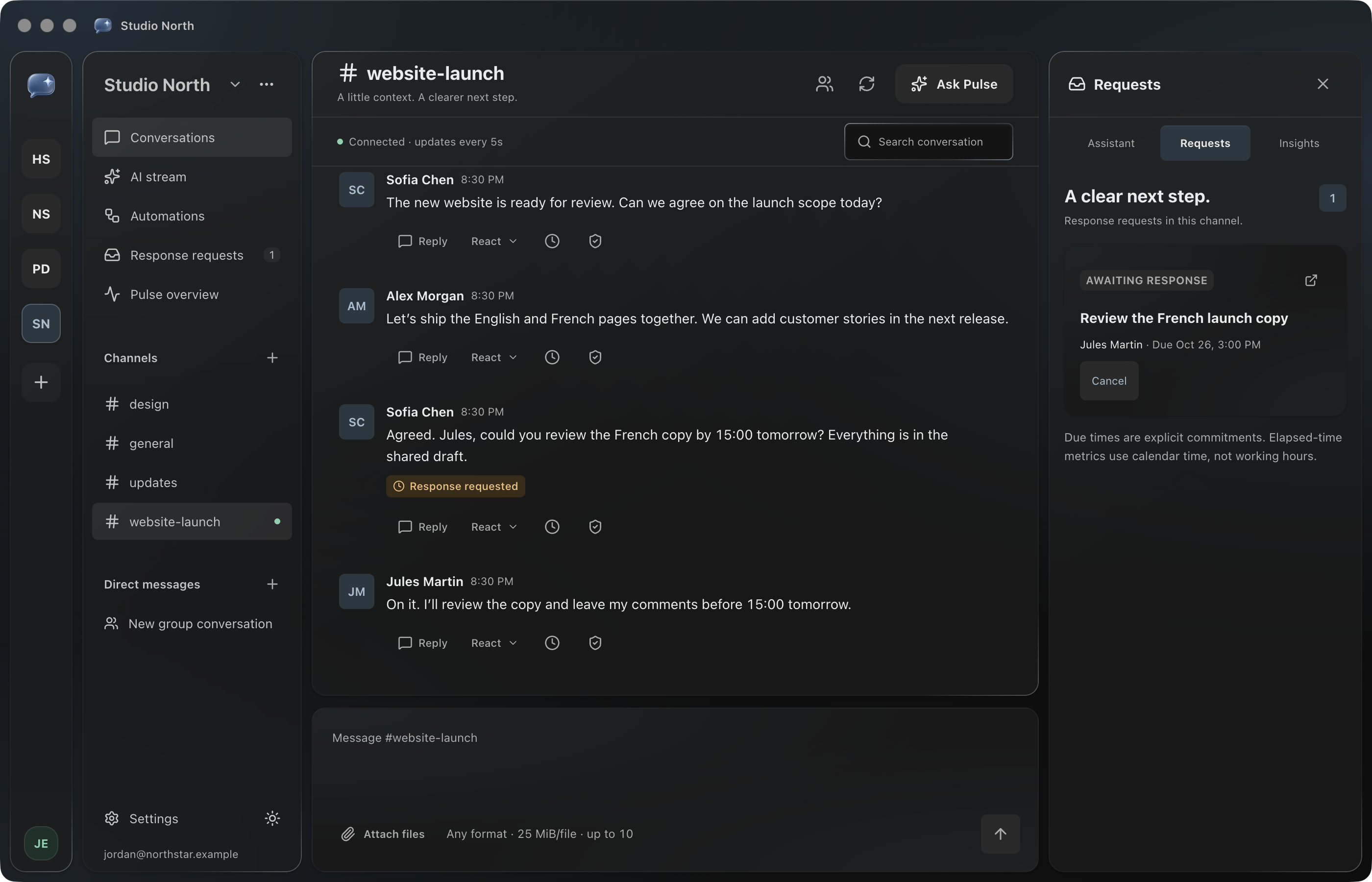This screenshot has height=882, width=1372.
Task: Switch to the Insights tab
Action: pos(1298,143)
